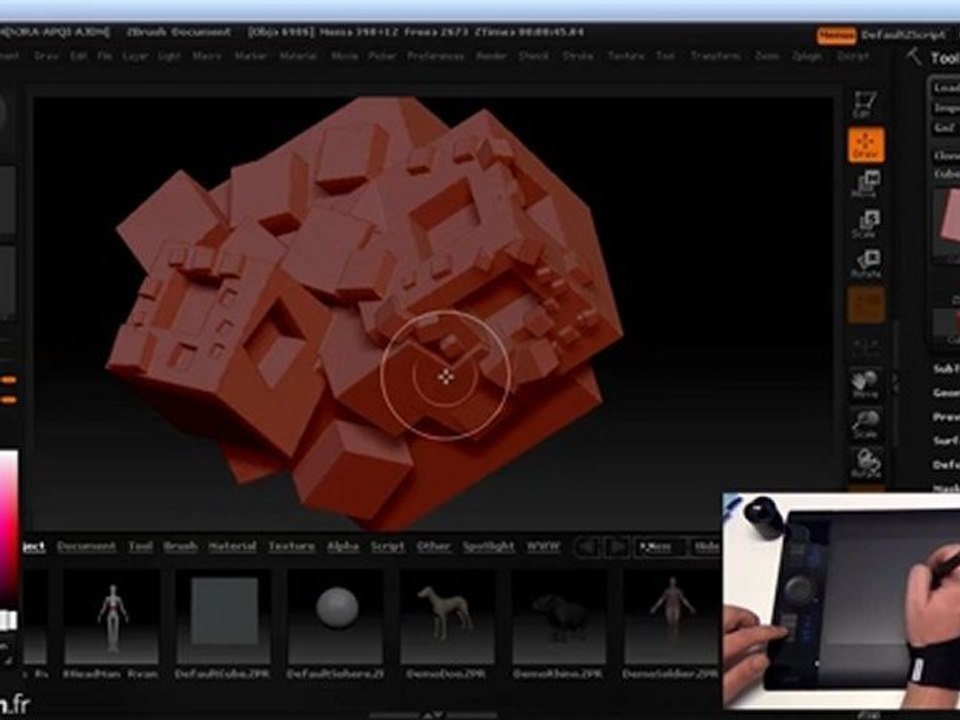Open the Zplugin menu
The width and height of the screenshot is (960, 720).
pyautogui.click(x=807, y=56)
